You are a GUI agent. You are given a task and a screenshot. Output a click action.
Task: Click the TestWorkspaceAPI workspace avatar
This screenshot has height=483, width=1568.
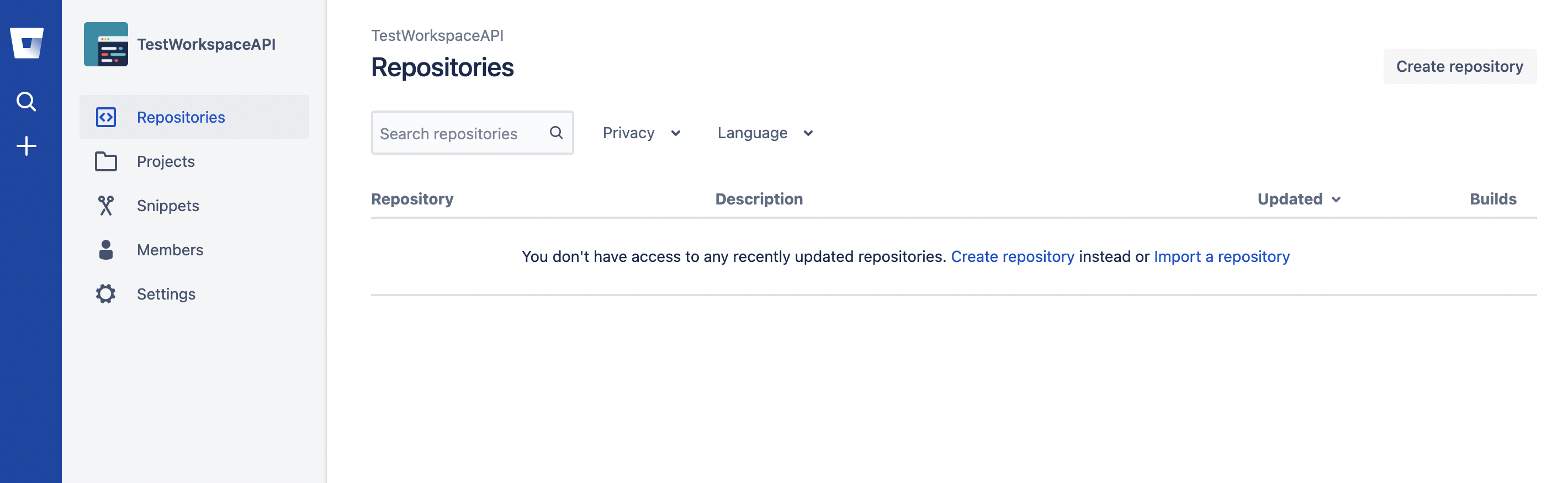(x=106, y=44)
